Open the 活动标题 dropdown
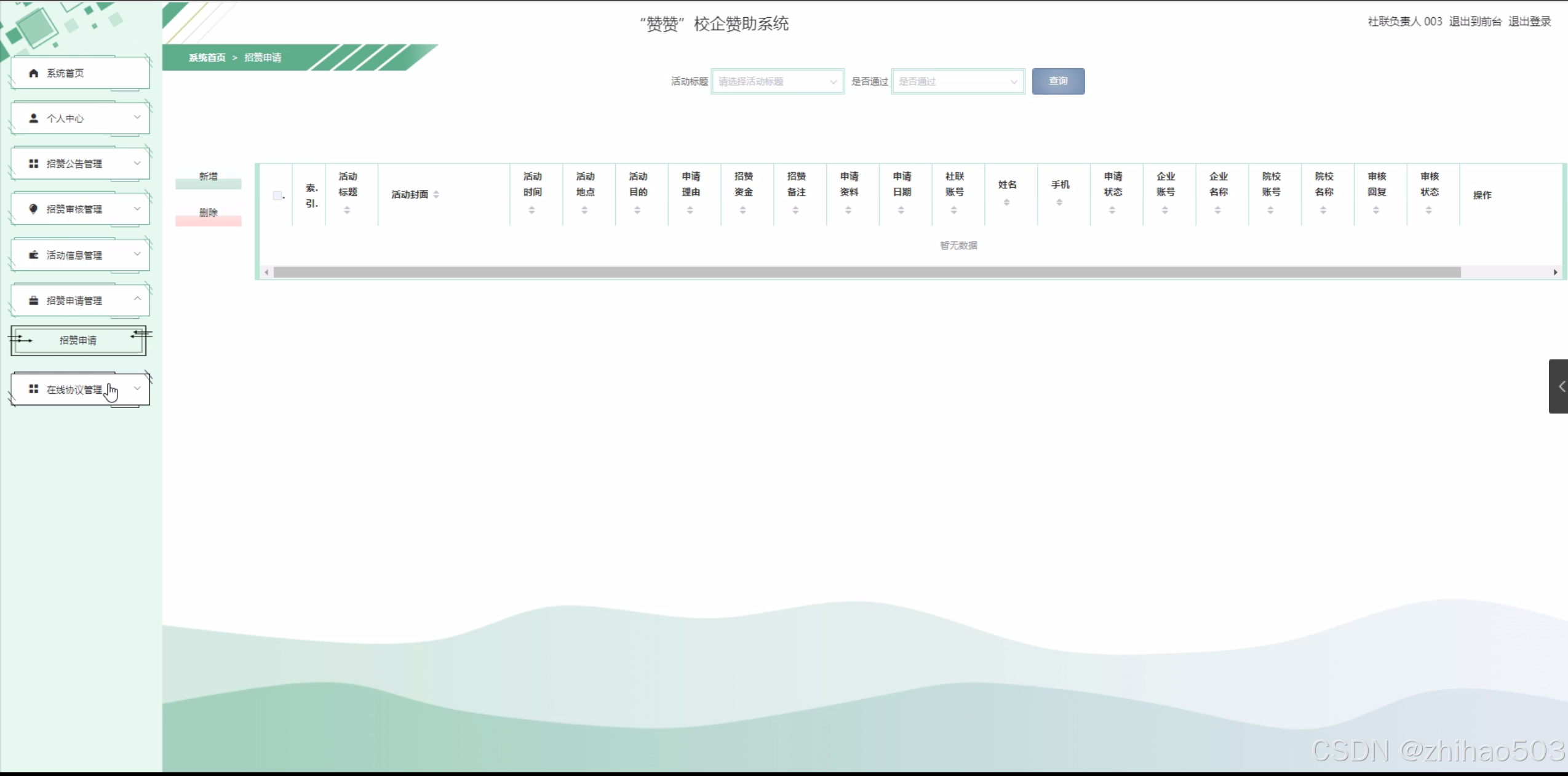1568x776 pixels. (777, 81)
